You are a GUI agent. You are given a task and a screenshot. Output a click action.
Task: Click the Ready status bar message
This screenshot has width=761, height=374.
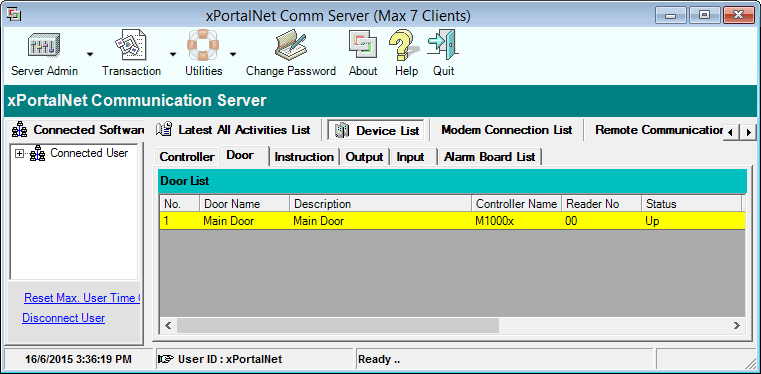coord(379,359)
